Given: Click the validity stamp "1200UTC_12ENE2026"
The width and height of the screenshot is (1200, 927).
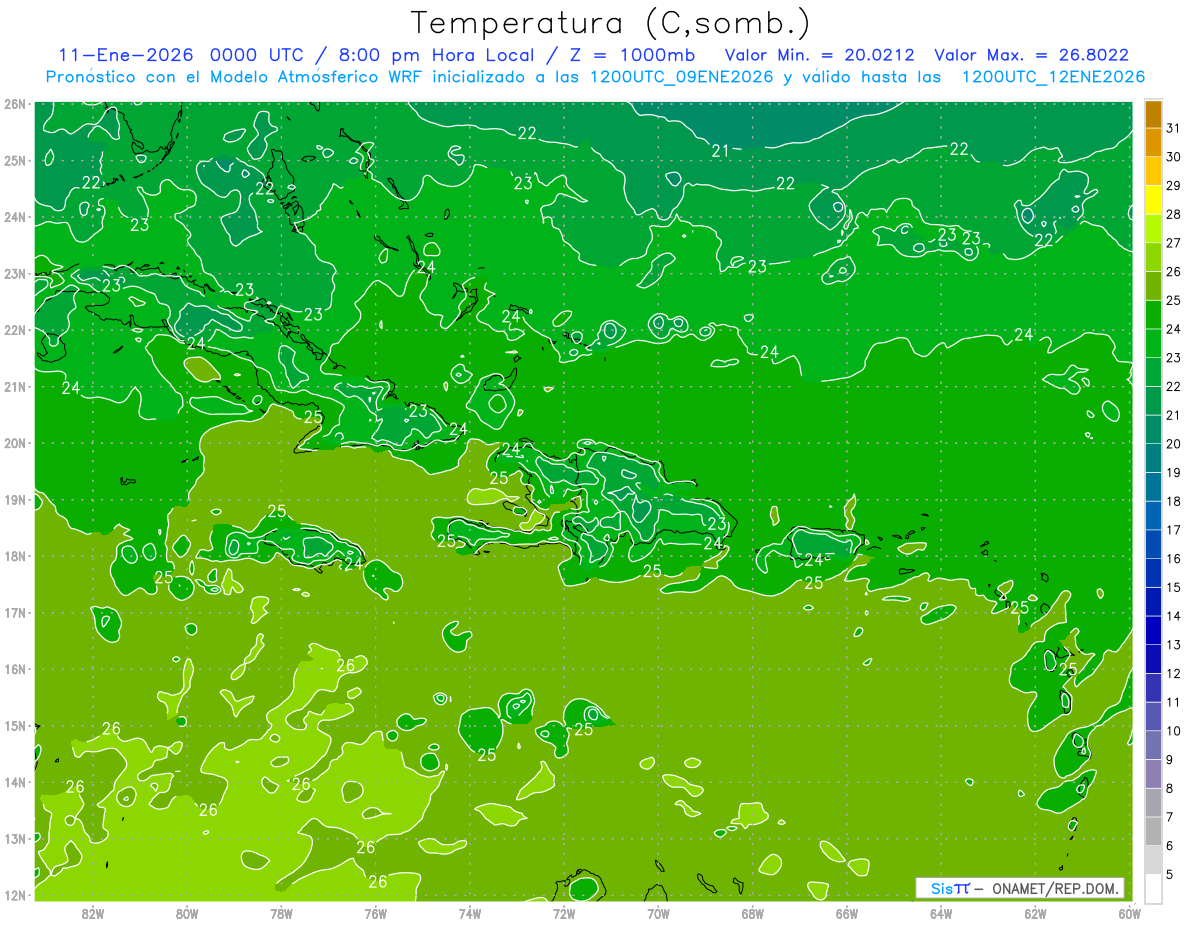Looking at the screenshot, I should point(1053,77).
